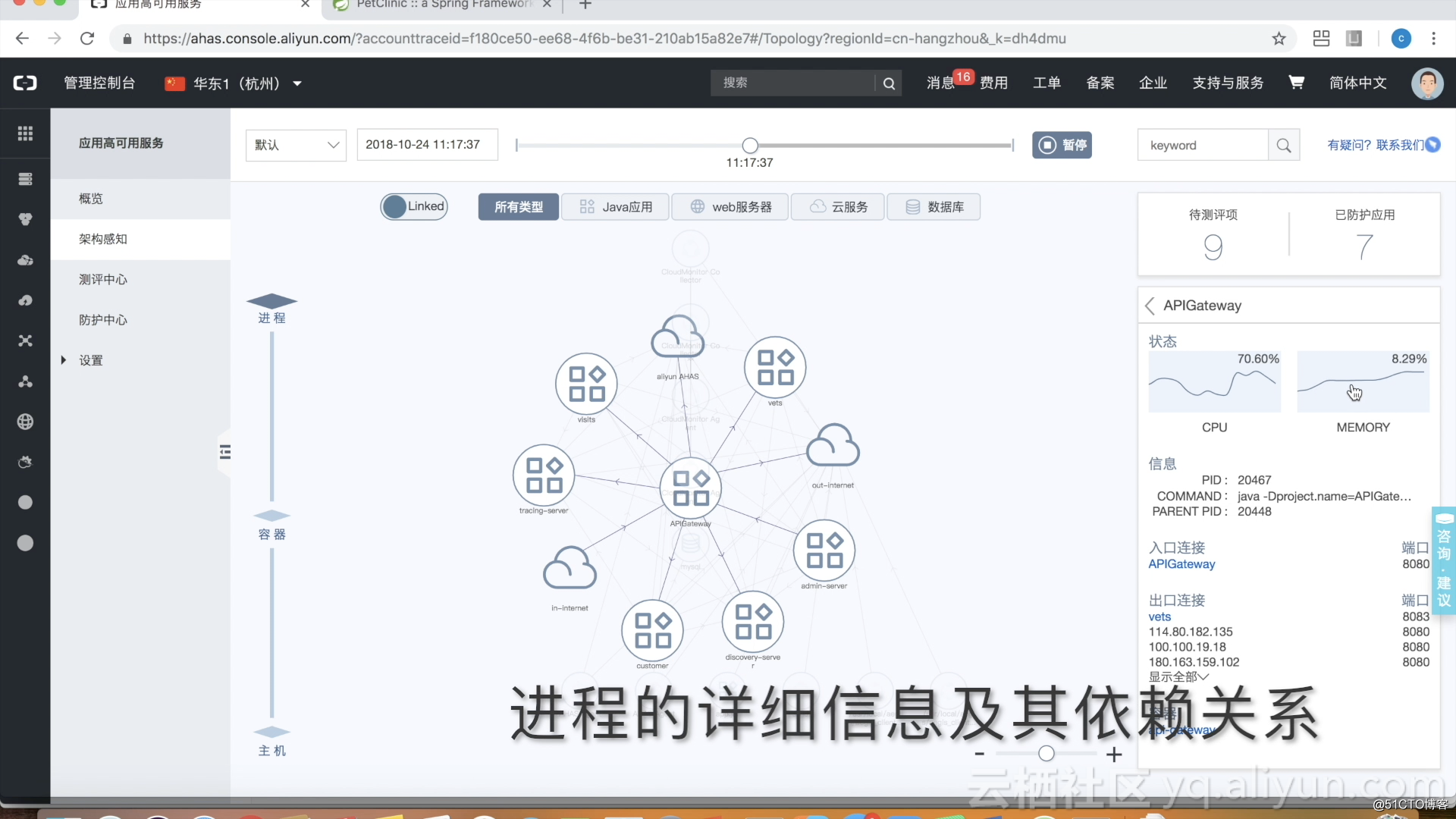The image size is (1456, 819).
Task: Select the out-internet cloud node
Action: pos(833,446)
